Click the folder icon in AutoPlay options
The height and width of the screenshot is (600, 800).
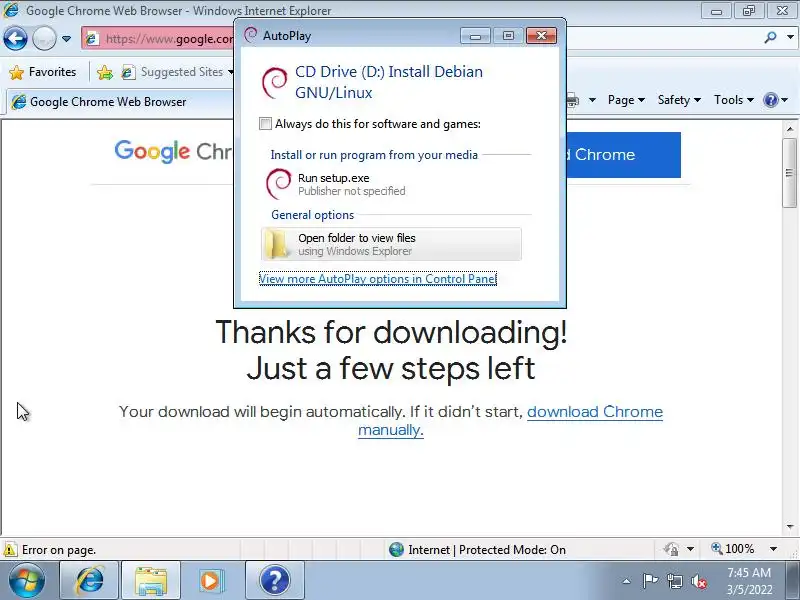278,244
